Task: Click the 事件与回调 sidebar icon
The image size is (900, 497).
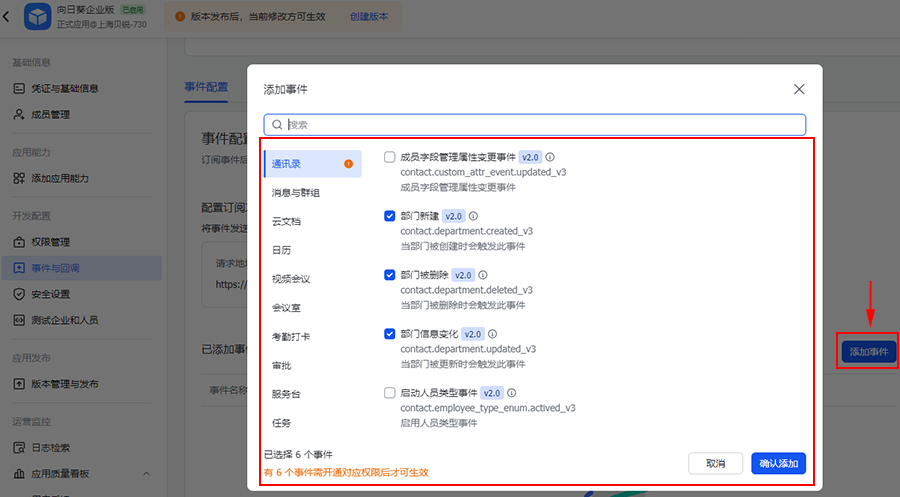Action: [x=19, y=268]
